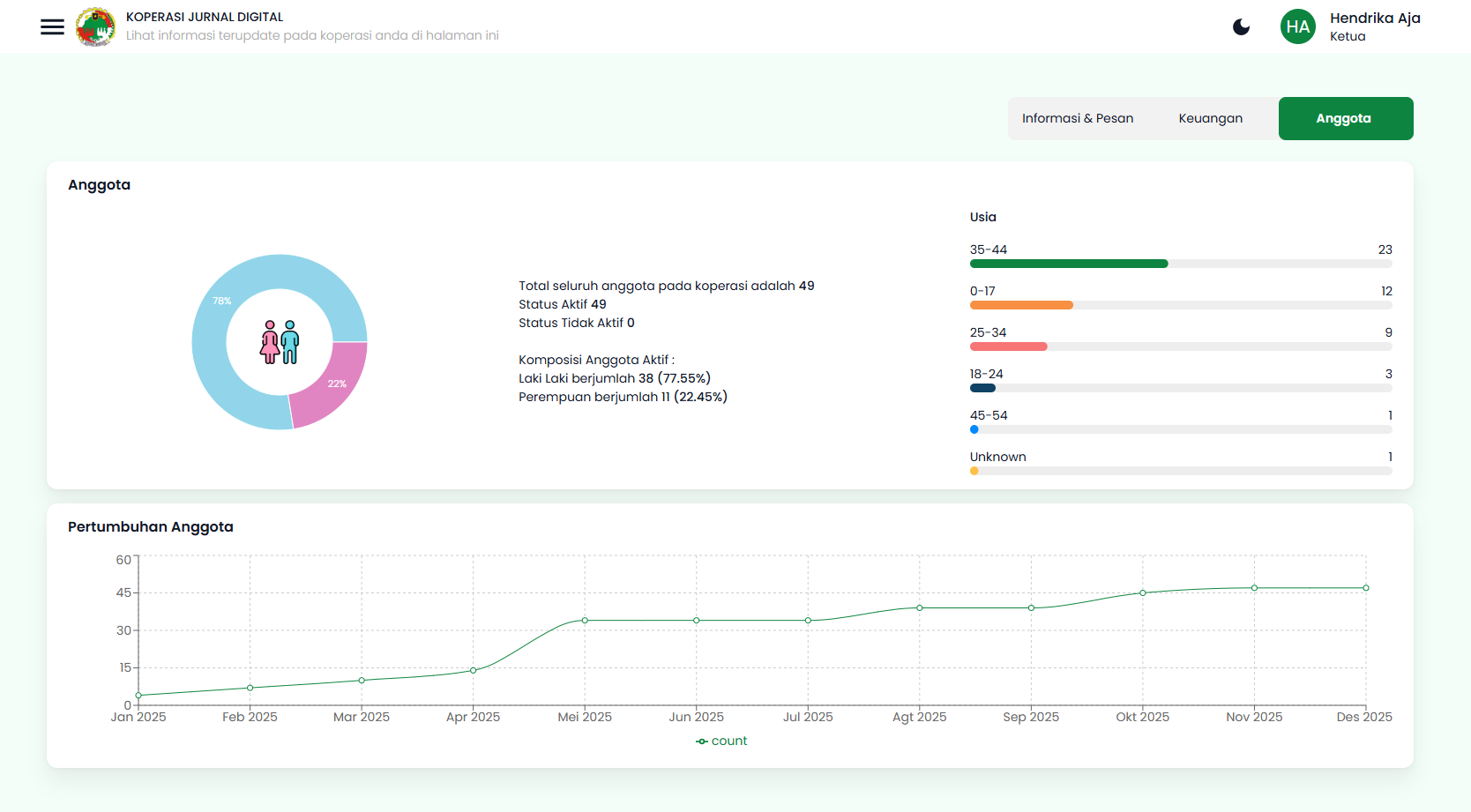This screenshot has width=1471, height=812.
Task: Switch to the Keuangan tab
Action: (1210, 117)
